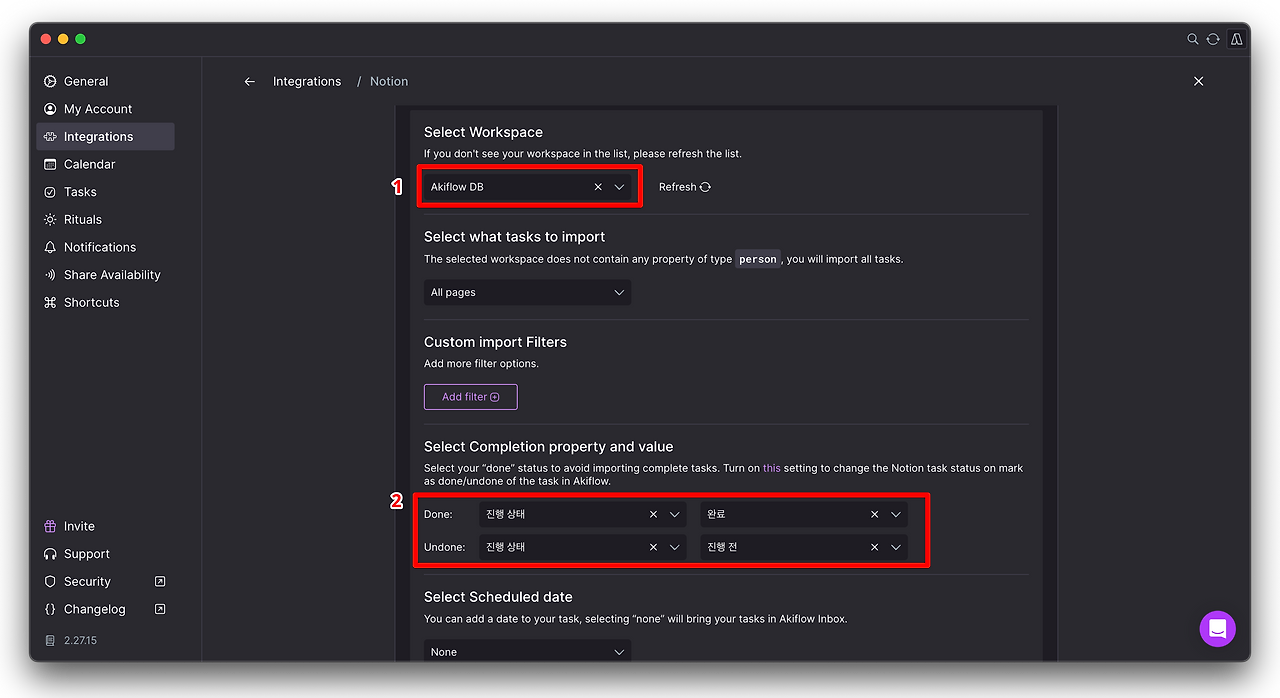Click the Notifications bell icon

50,247
